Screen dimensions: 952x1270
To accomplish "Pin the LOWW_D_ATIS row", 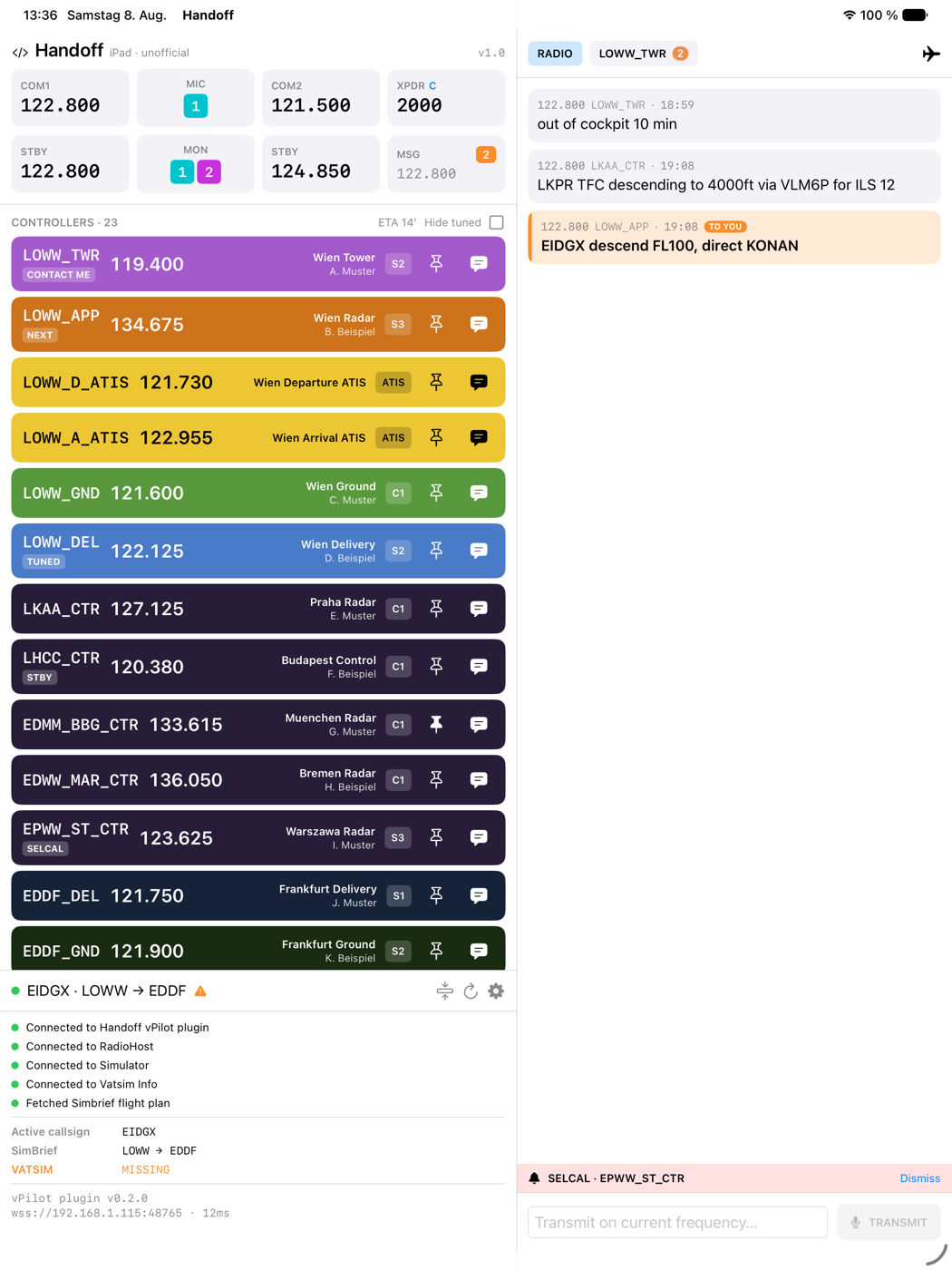I will click(x=436, y=383).
